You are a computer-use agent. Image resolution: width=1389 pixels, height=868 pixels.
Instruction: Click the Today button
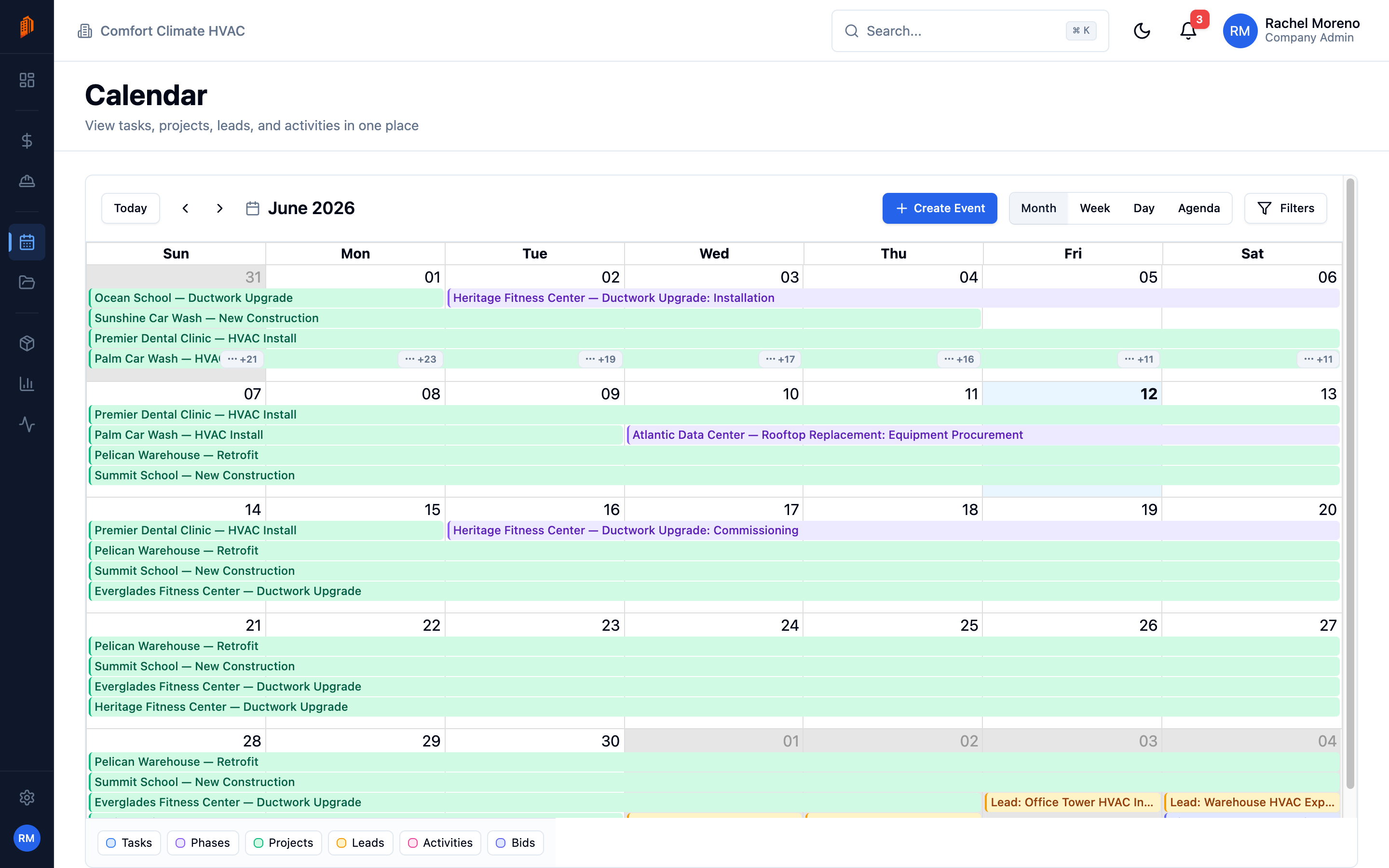click(x=130, y=208)
